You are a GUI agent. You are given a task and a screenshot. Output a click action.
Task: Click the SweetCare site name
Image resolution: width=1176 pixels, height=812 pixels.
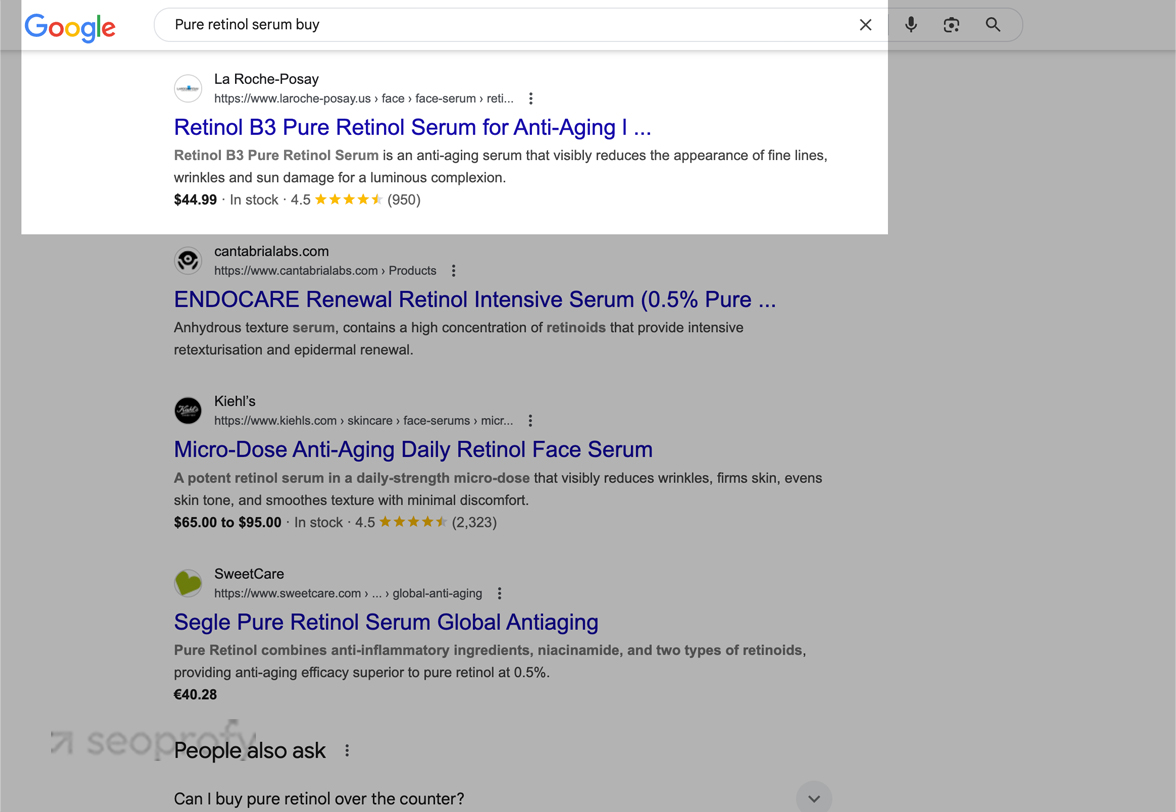pyautogui.click(x=249, y=574)
